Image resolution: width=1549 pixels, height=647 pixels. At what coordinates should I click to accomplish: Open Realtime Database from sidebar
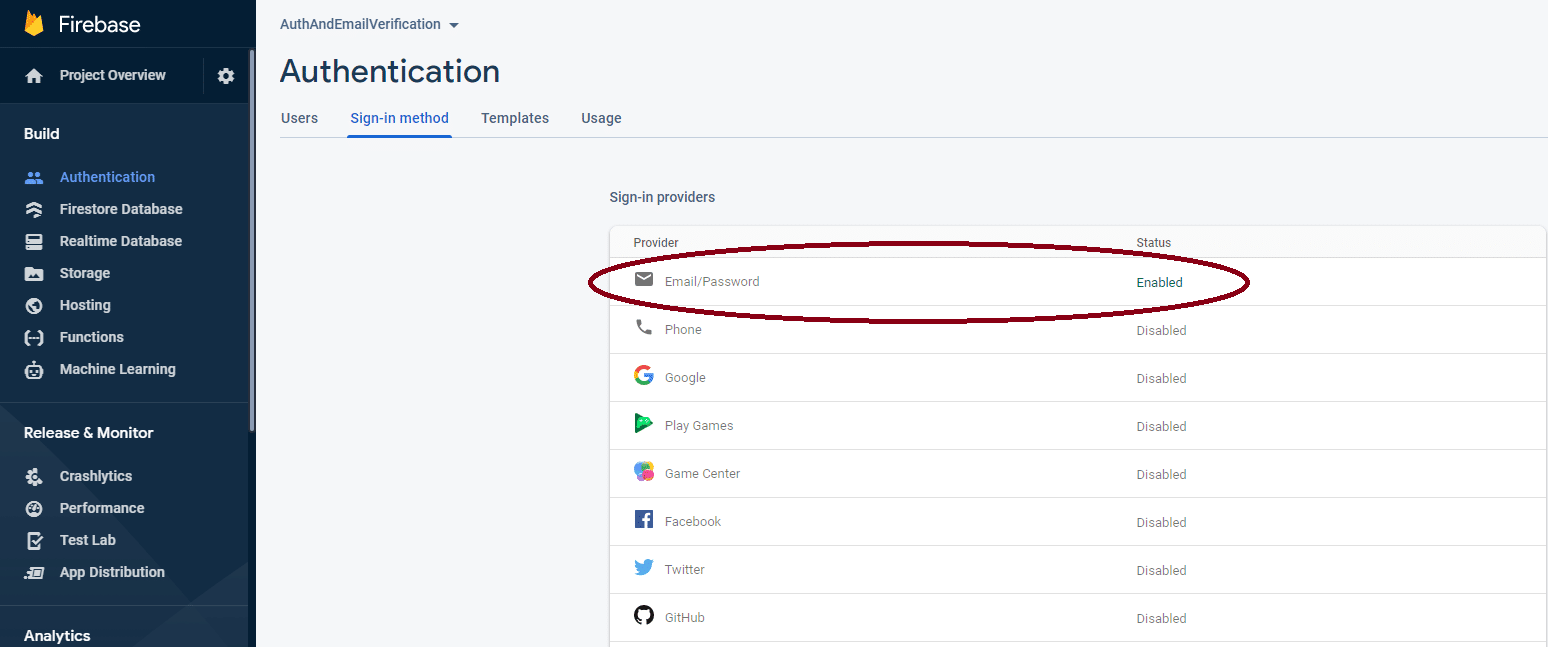tap(121, 241)
